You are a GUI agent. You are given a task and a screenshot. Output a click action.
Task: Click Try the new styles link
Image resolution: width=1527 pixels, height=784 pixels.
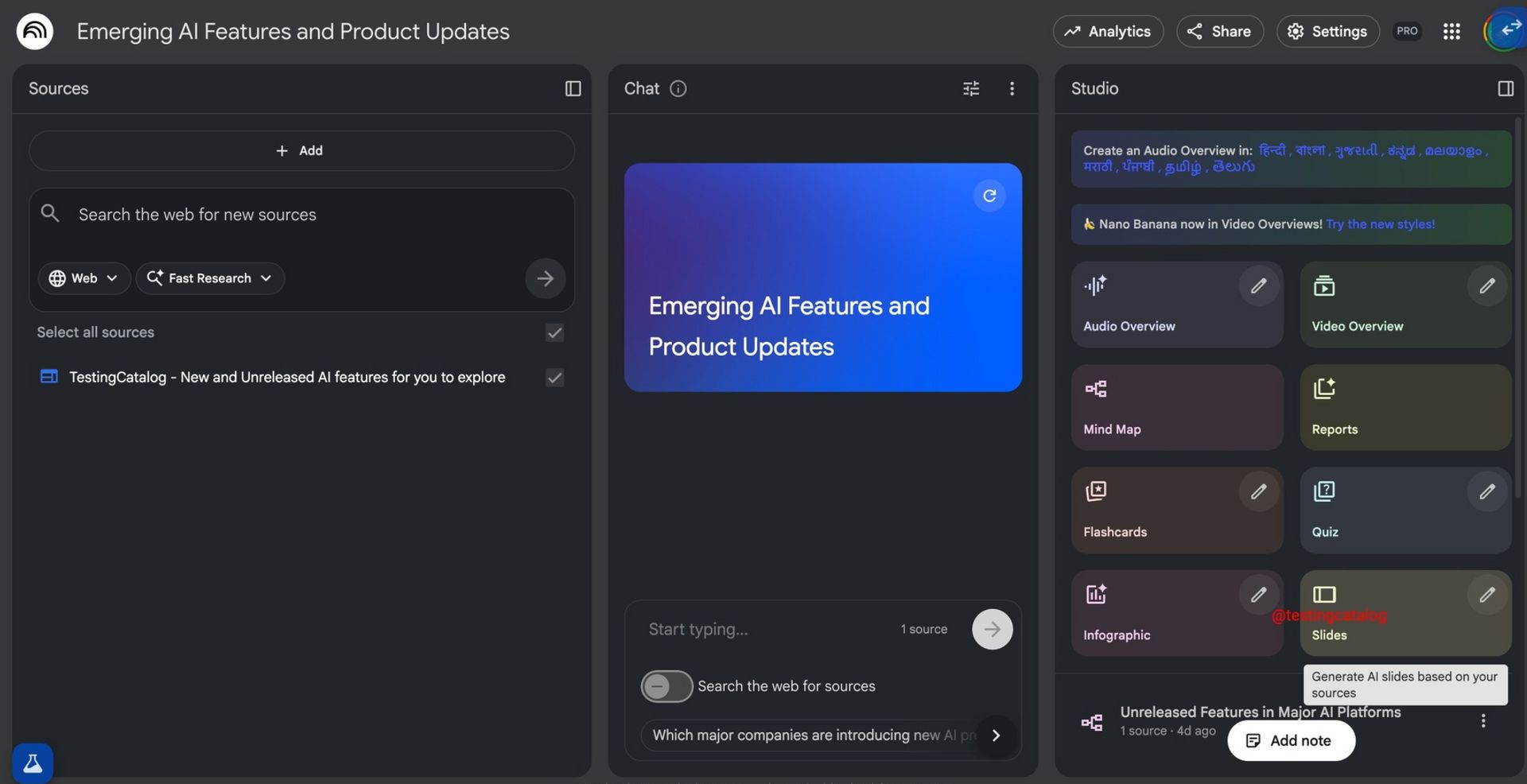(x=1380, y=224)
